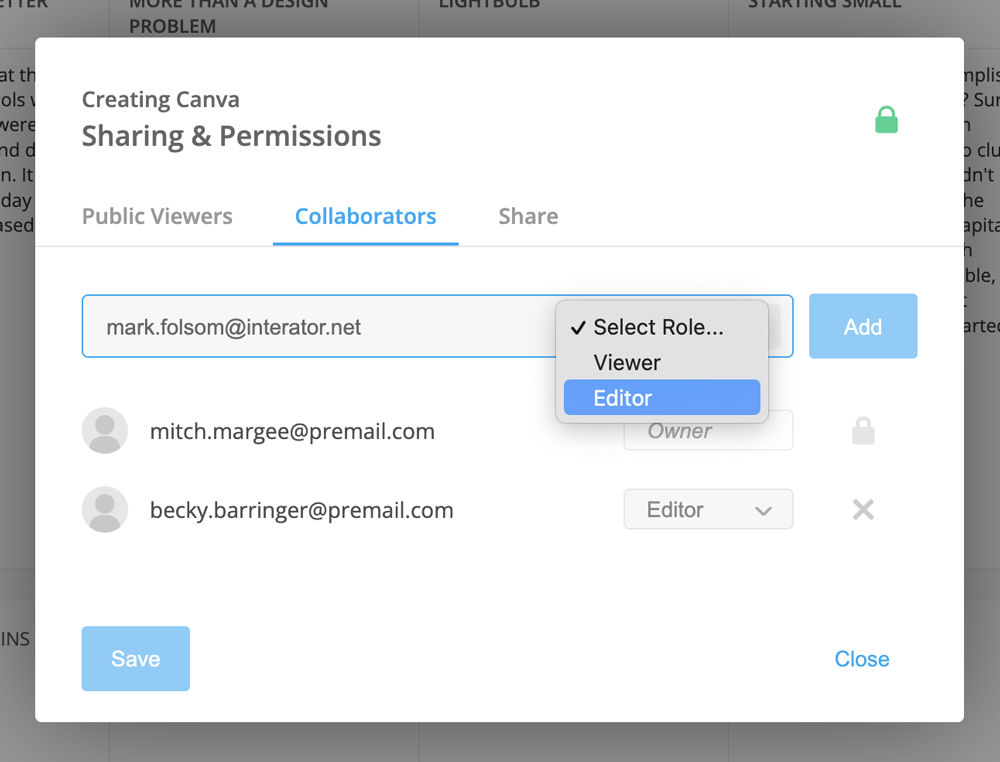
Task: Remove becky.barringer collaborator with the X icon
Action: 863,509
